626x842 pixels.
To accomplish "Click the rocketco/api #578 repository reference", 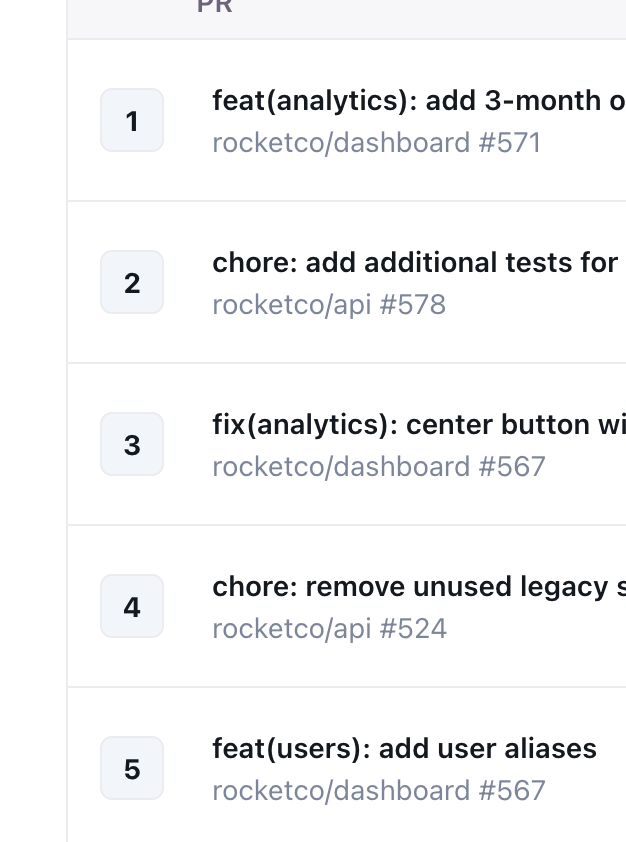I will click(329, 305).
